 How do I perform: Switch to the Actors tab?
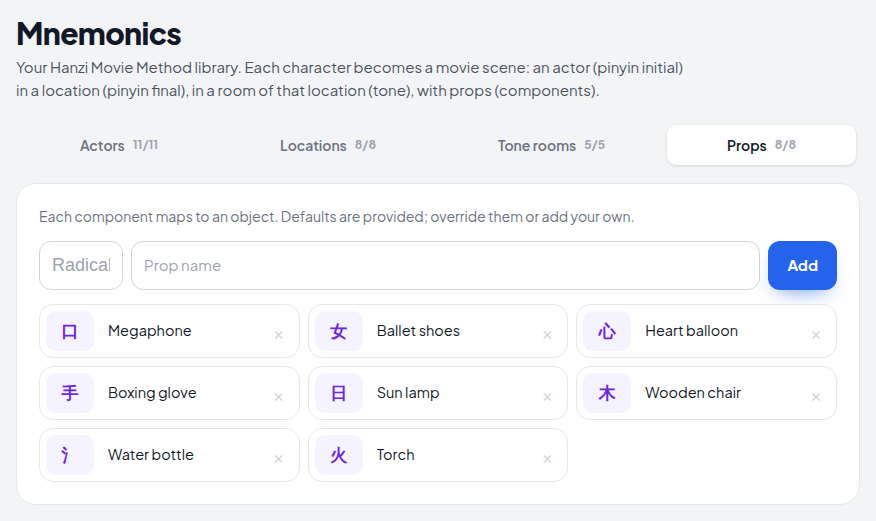[118, 145]
